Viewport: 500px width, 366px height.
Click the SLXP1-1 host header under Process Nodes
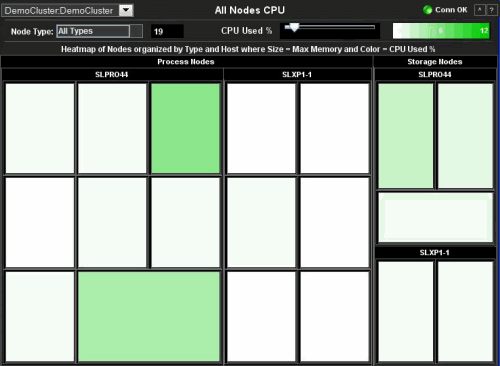297,74
